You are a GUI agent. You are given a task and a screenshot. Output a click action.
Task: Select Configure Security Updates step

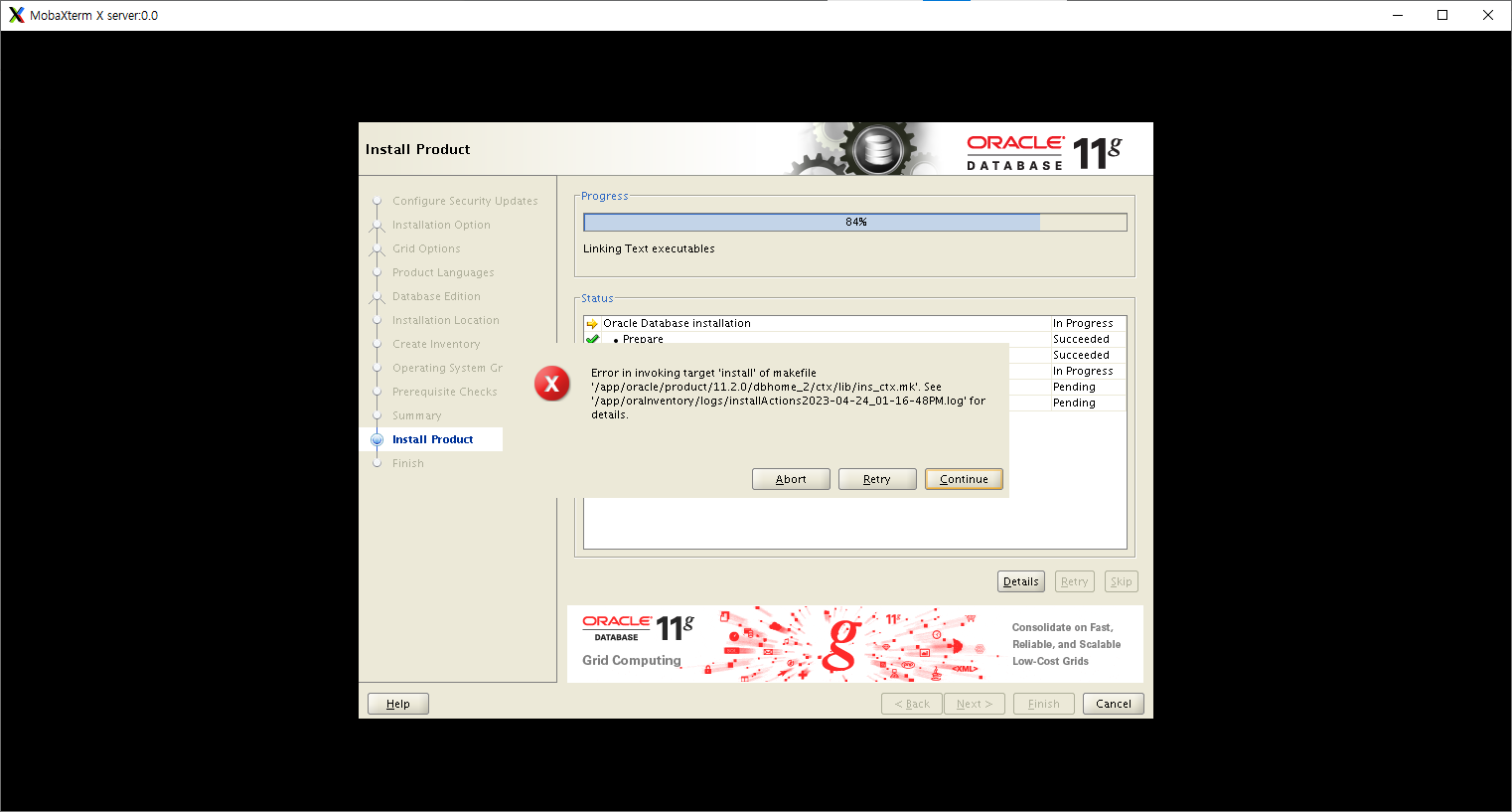(x=465, y=201)
